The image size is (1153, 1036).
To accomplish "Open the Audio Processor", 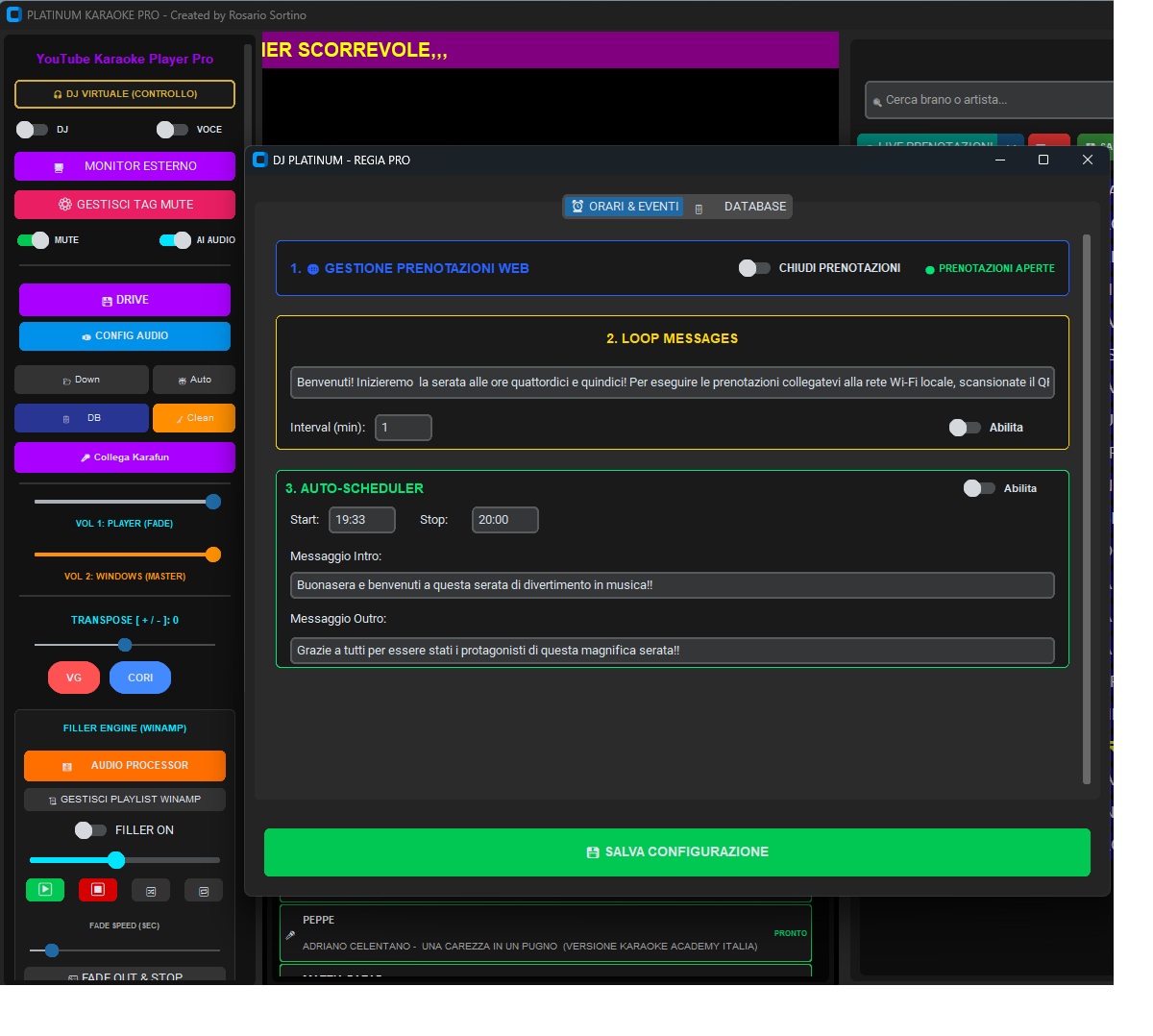I will pyautogui.click(x=124, y=766).
